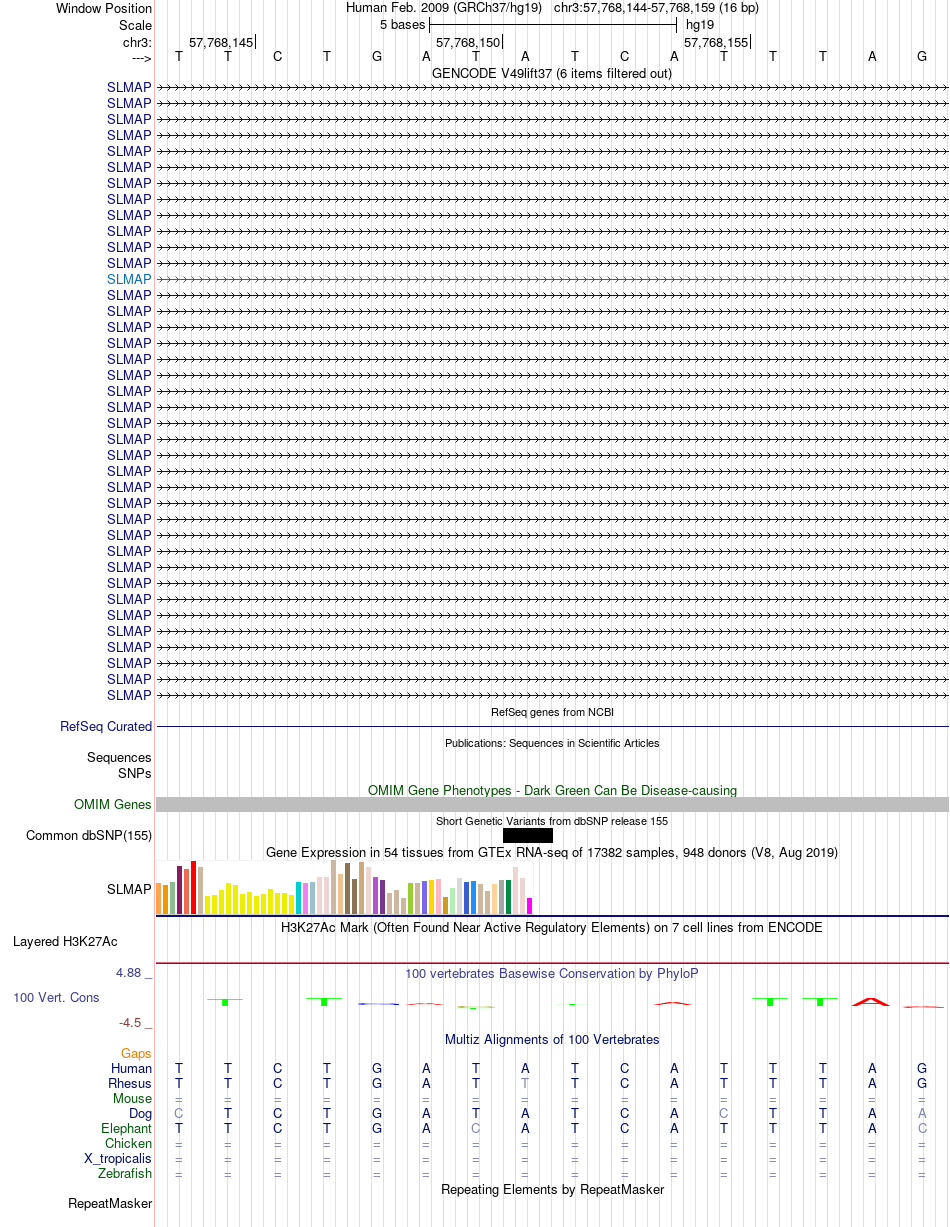Image resolution: width=950 pixels, height=1227 pixels.
Task: Select the Dog species row label
Action: point(140,1114)
